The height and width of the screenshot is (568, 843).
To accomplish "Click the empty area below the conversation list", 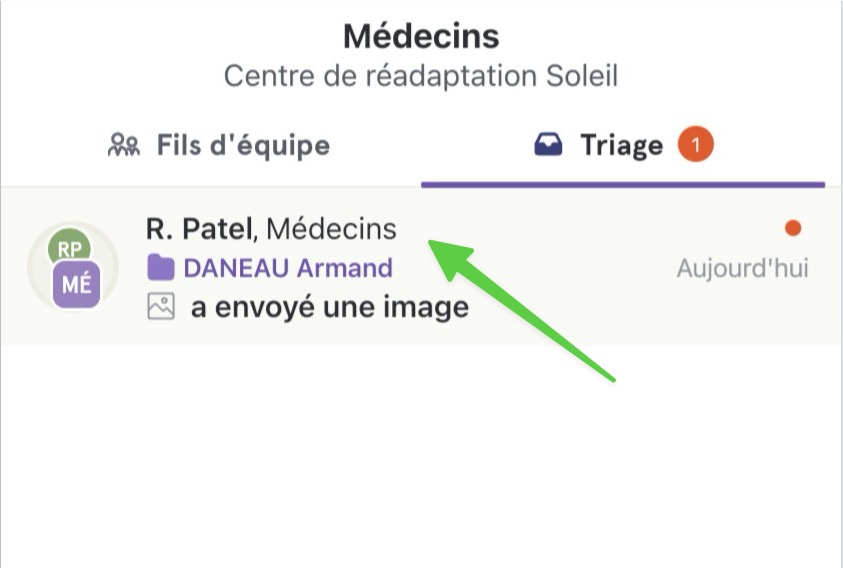I will coord(422,457).
